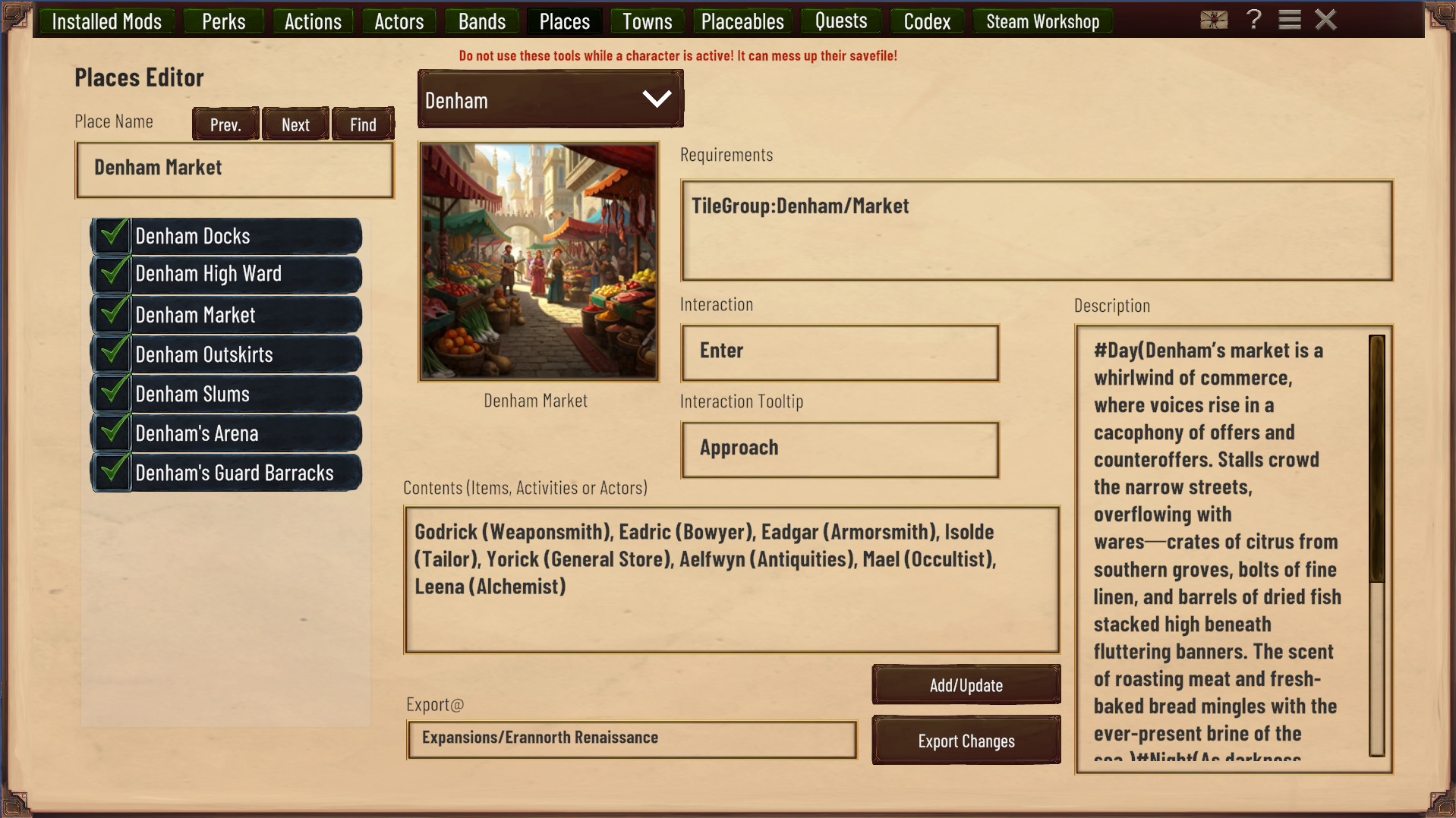Screen dimensions: 1456x818
Task: Switch to the Towns tab
Action: click(648, 21)
